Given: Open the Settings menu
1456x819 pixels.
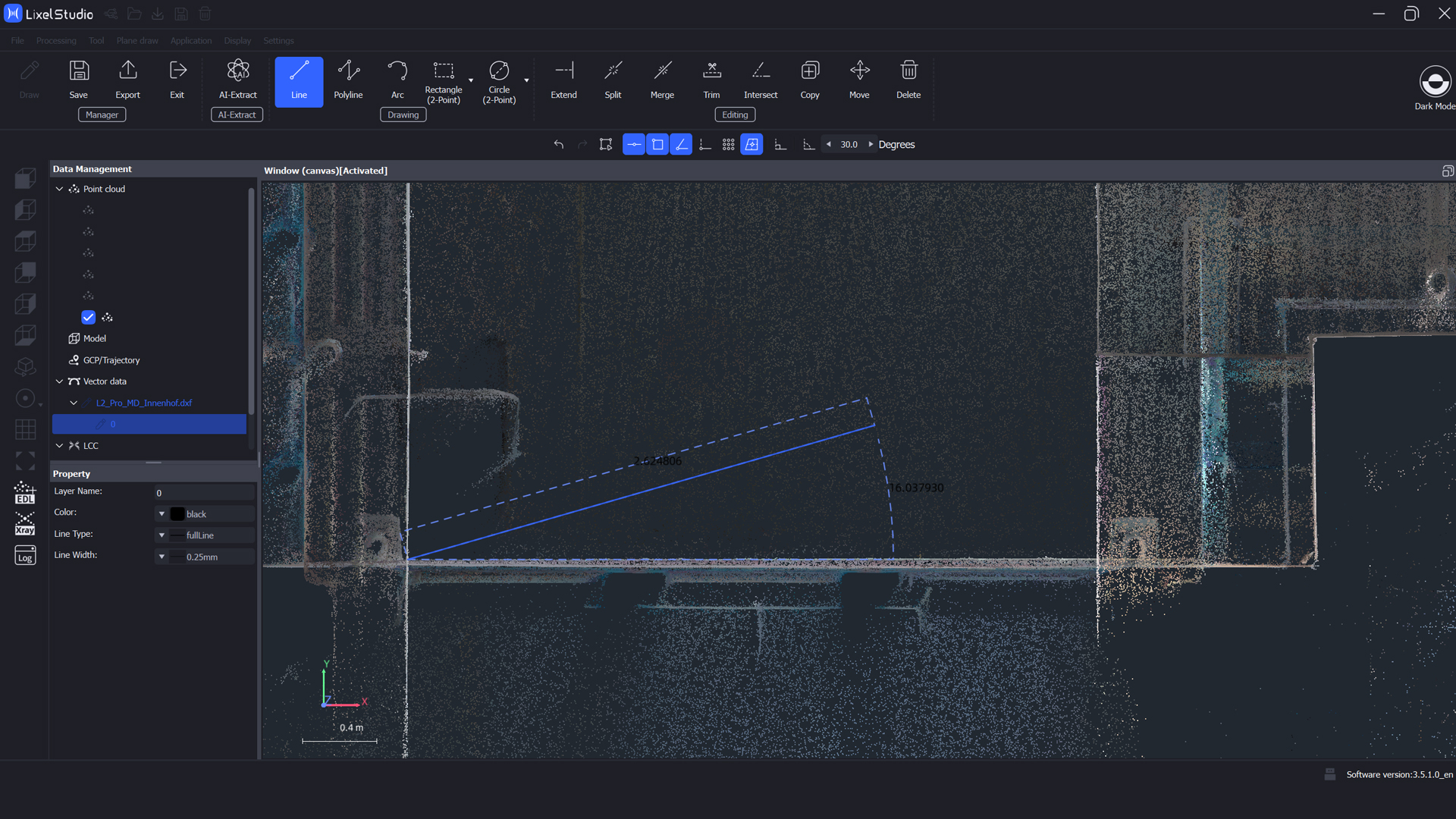Looking at the screenshot, I should point(278,41).
